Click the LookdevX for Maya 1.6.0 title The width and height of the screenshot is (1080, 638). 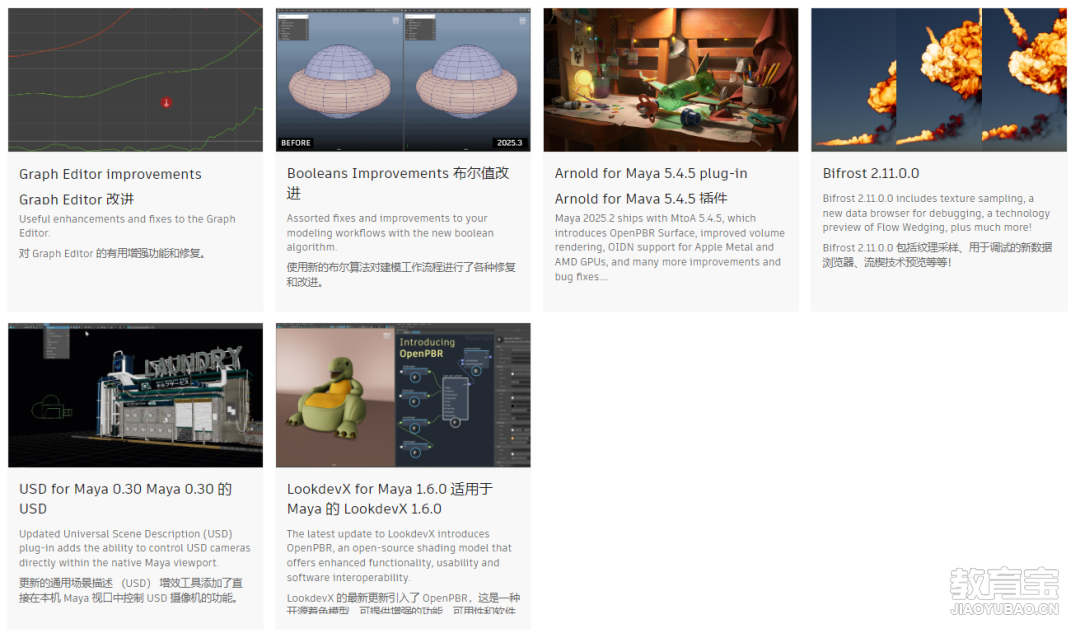(390, 499)
